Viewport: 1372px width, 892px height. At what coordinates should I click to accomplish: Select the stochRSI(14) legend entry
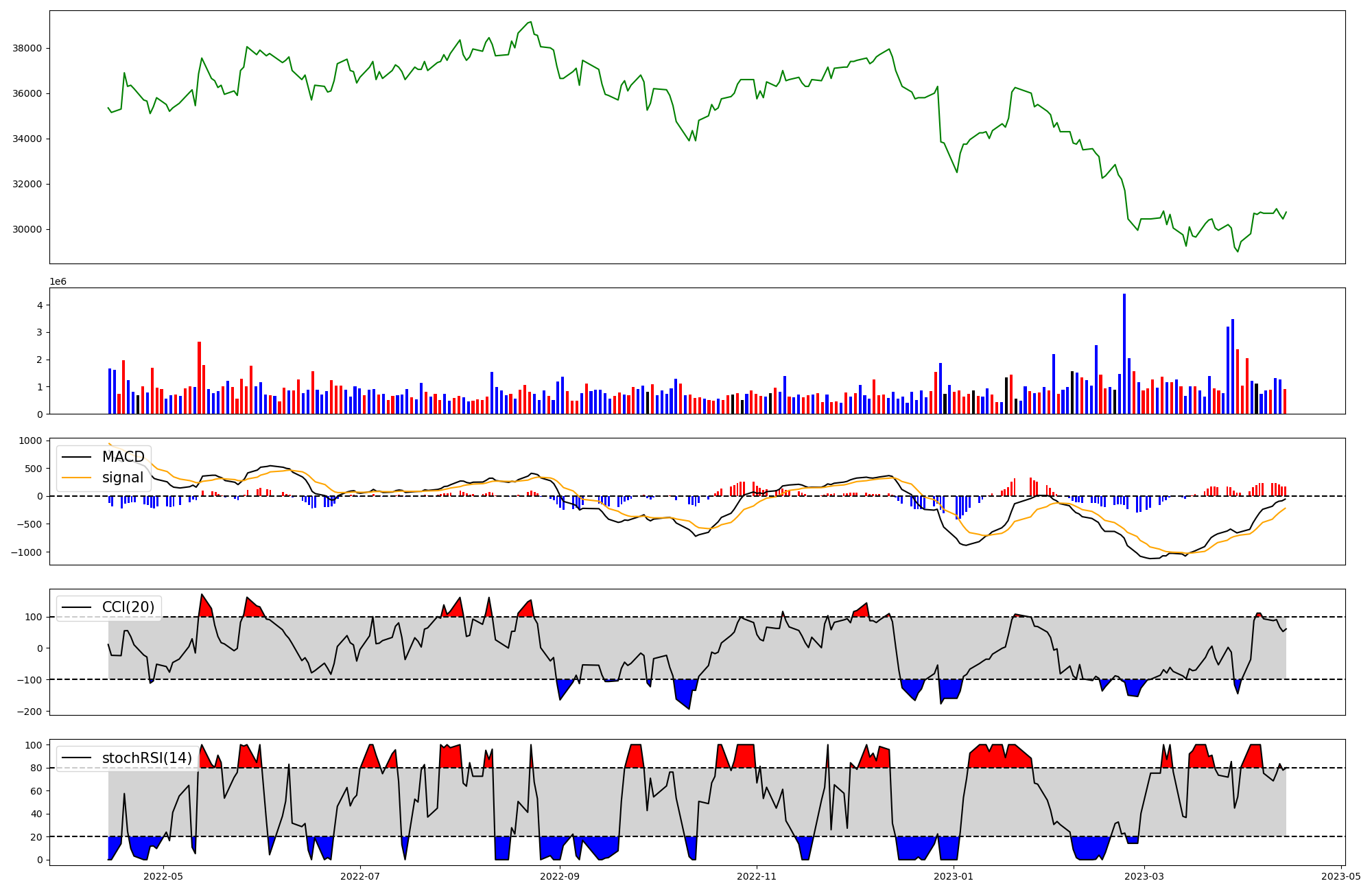tap(147, 758)
